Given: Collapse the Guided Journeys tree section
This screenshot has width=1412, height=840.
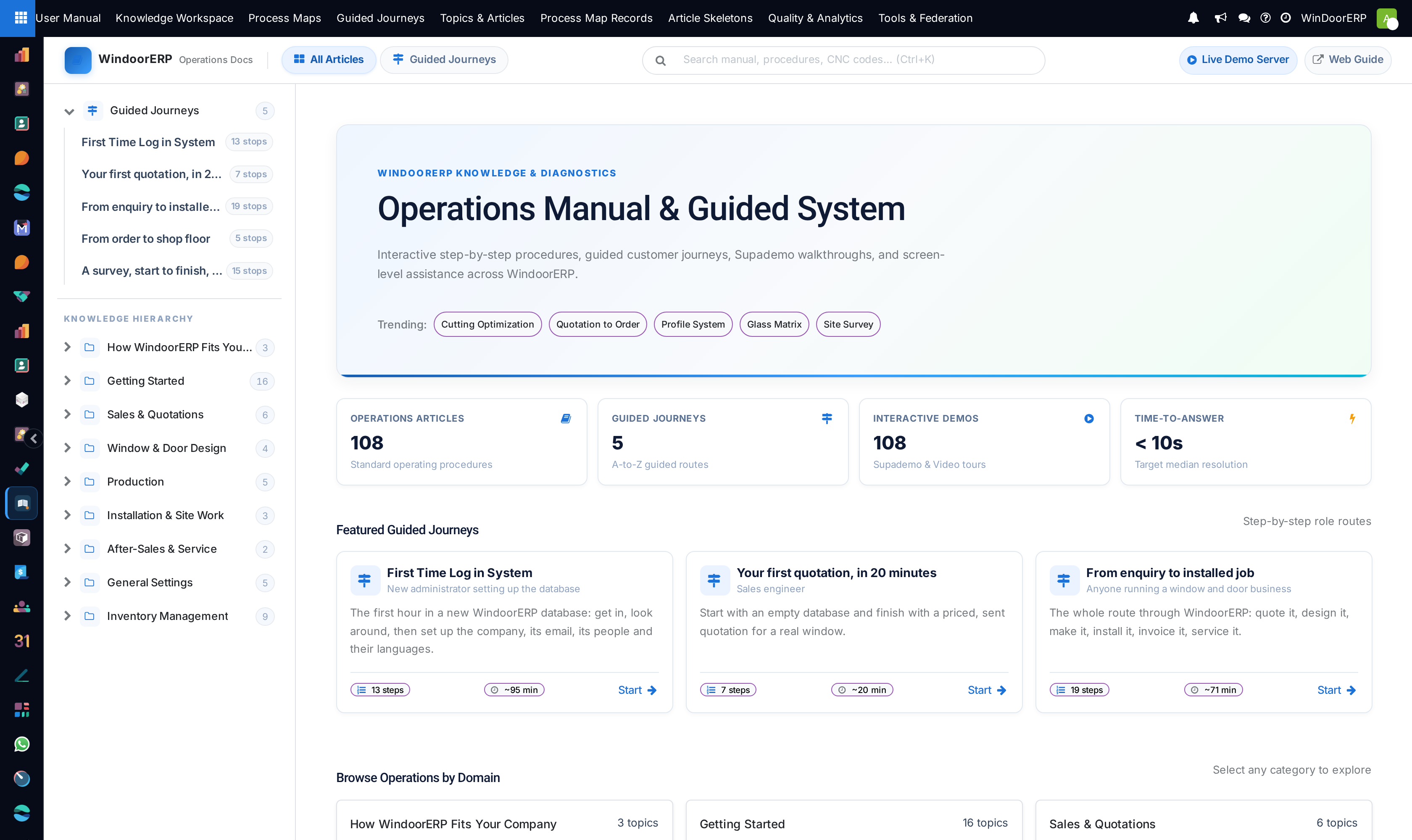Looking at the screenshot, I should (x=69, y=111).
